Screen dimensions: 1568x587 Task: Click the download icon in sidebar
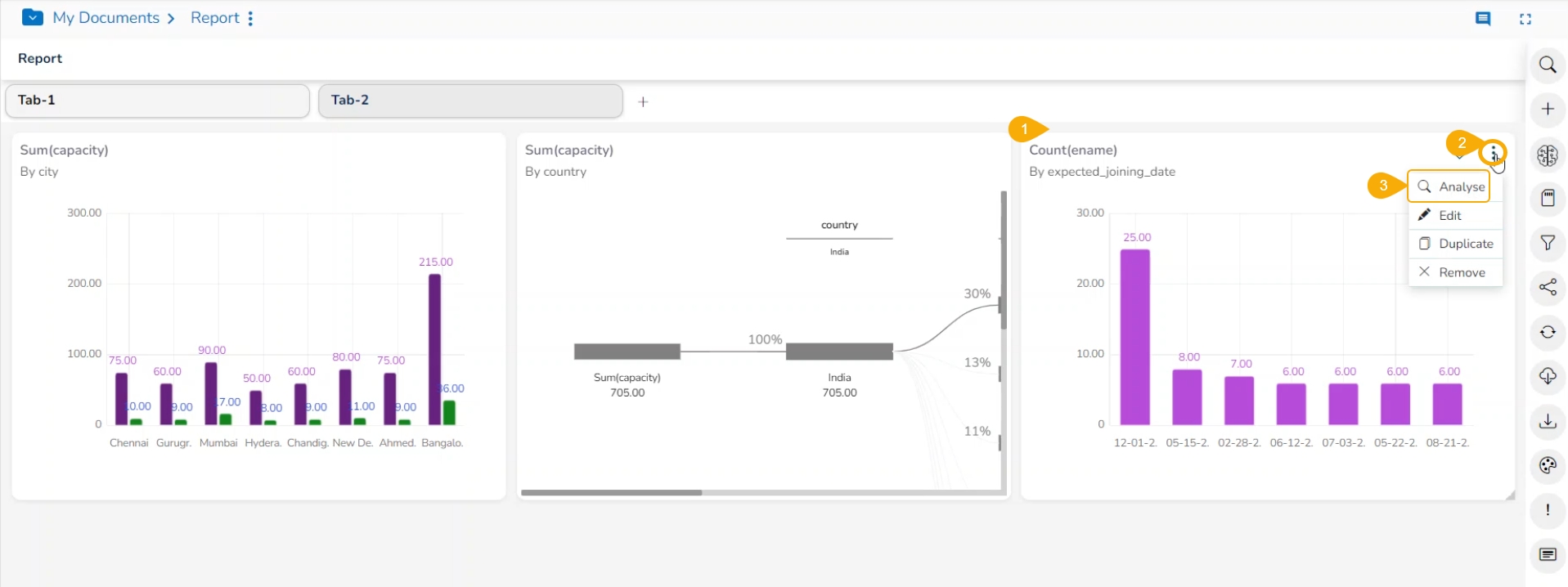click(1547, 421)
